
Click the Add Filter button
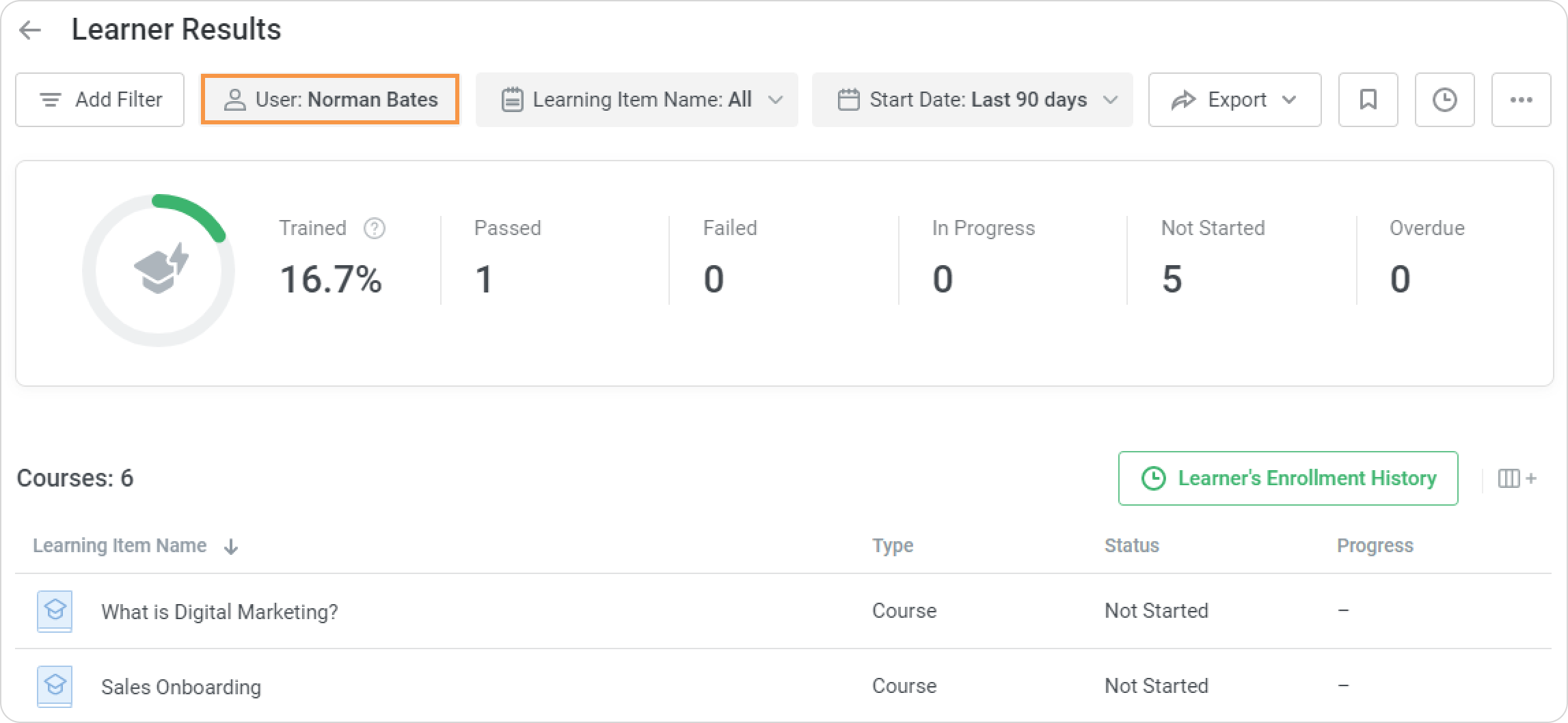point(100,100)
